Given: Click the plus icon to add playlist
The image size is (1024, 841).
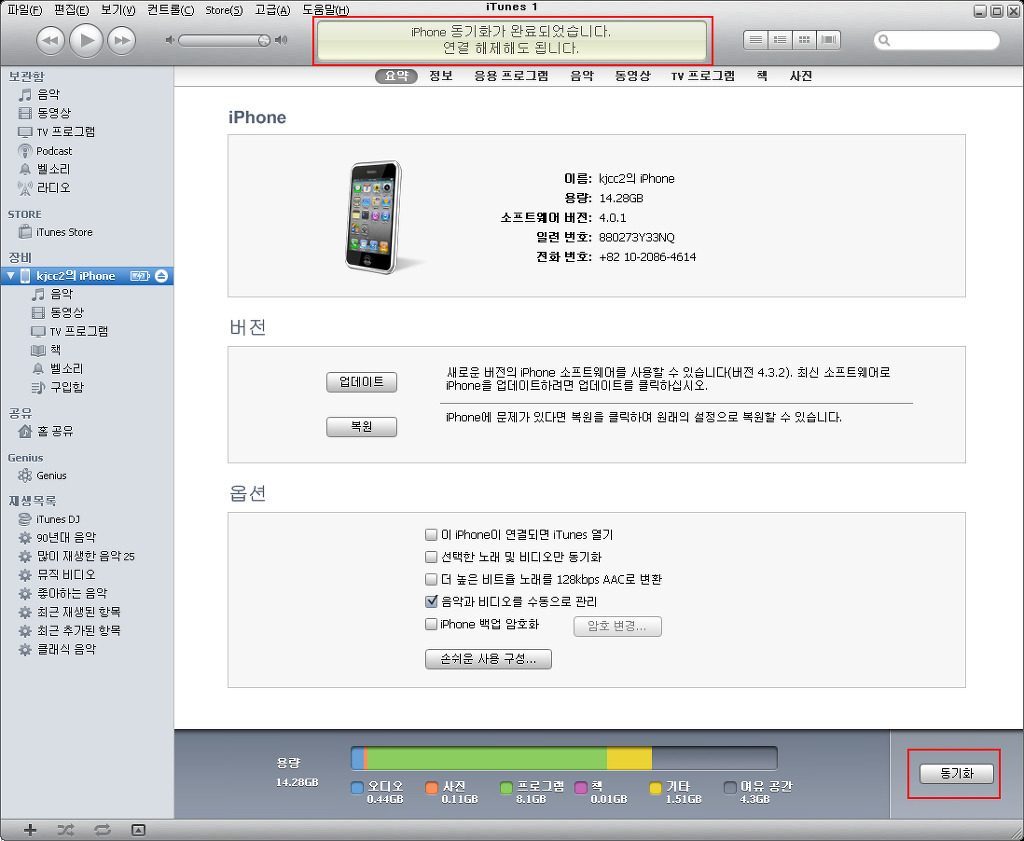Looking at the screenshot, I should tap(30, 830).
